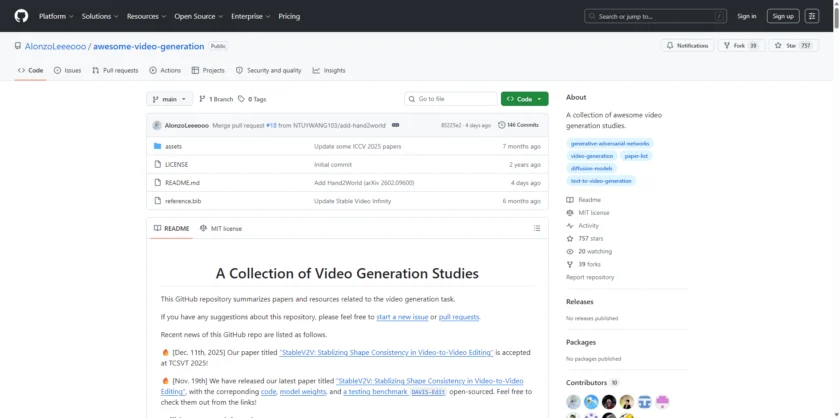Click the paper-list topic tag

pyautogui.click(x=636, y=156)
